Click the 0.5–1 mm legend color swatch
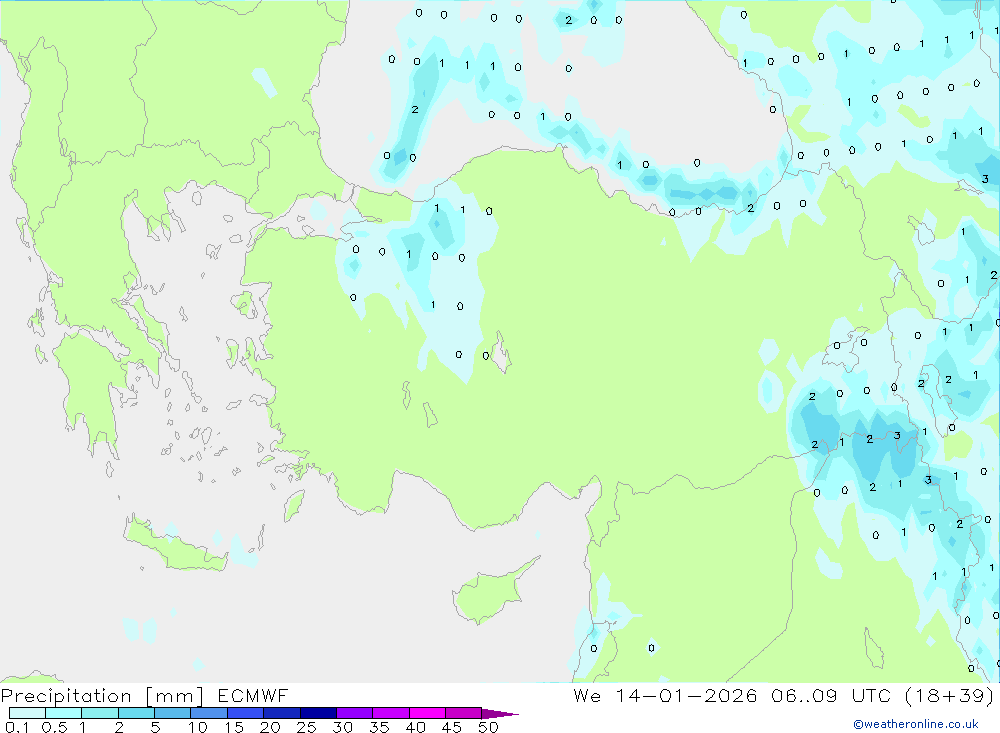 64,713
